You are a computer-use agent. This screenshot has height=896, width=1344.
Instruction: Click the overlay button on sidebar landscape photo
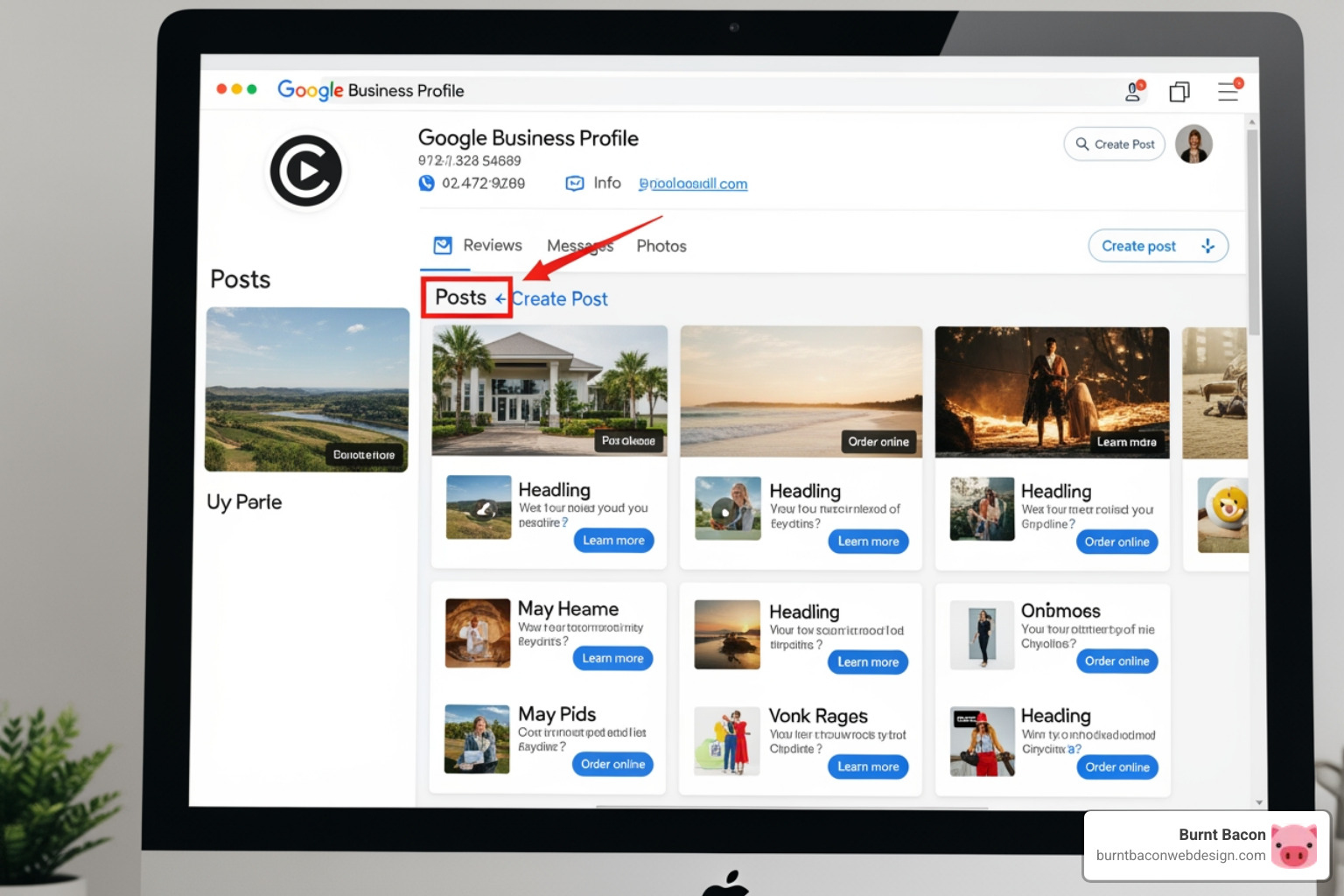(x=364, y=455)
